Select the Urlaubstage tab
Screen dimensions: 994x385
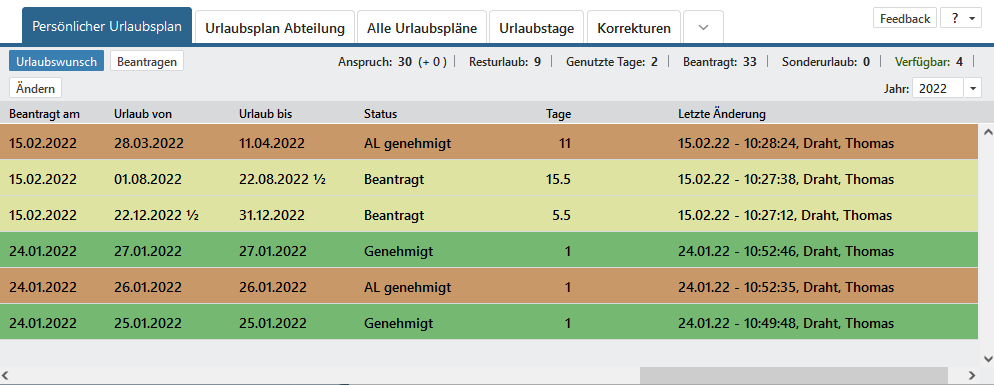[x=536, y=28]
